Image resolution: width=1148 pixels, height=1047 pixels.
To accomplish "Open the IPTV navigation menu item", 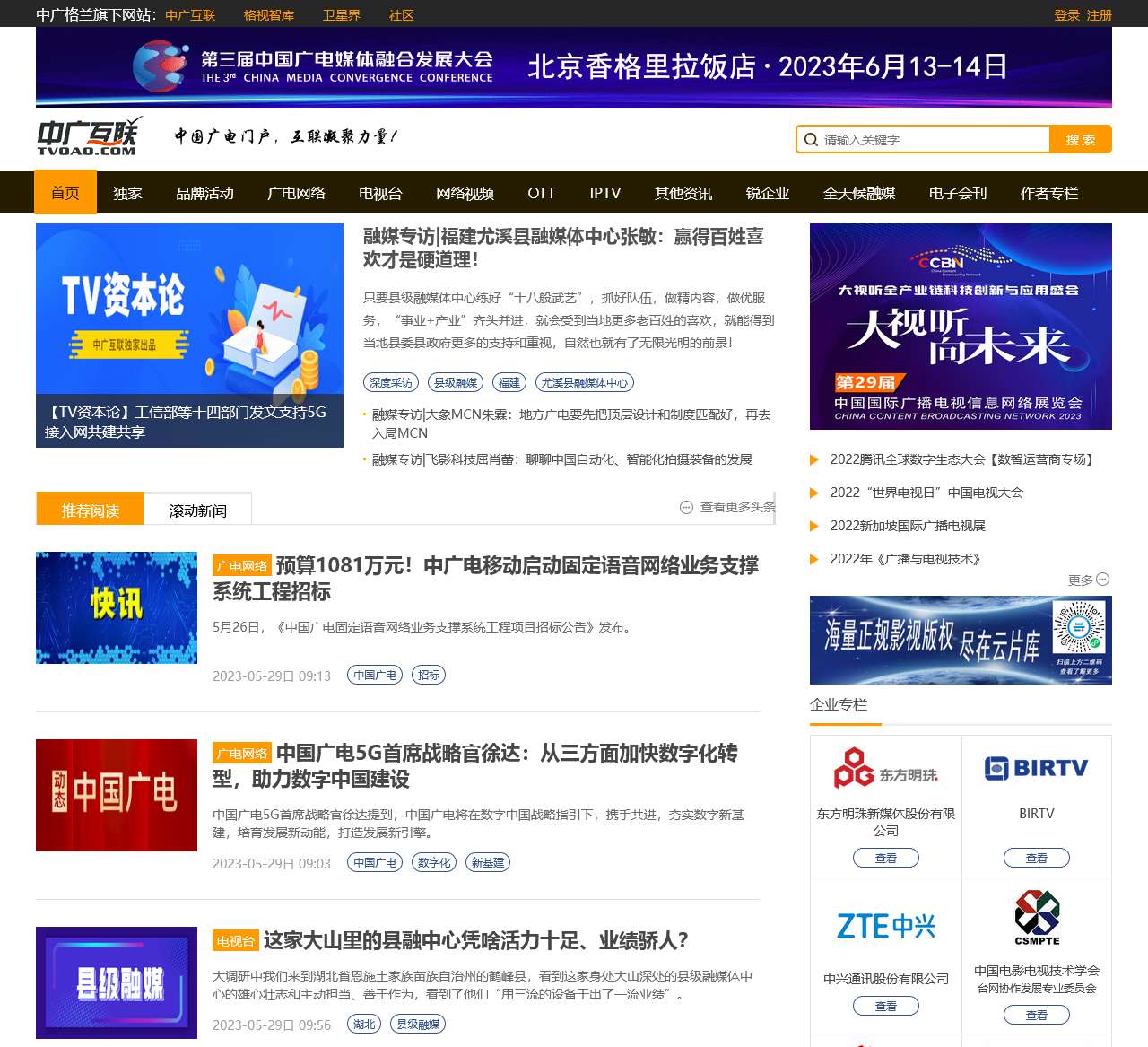I will point(604,193).
